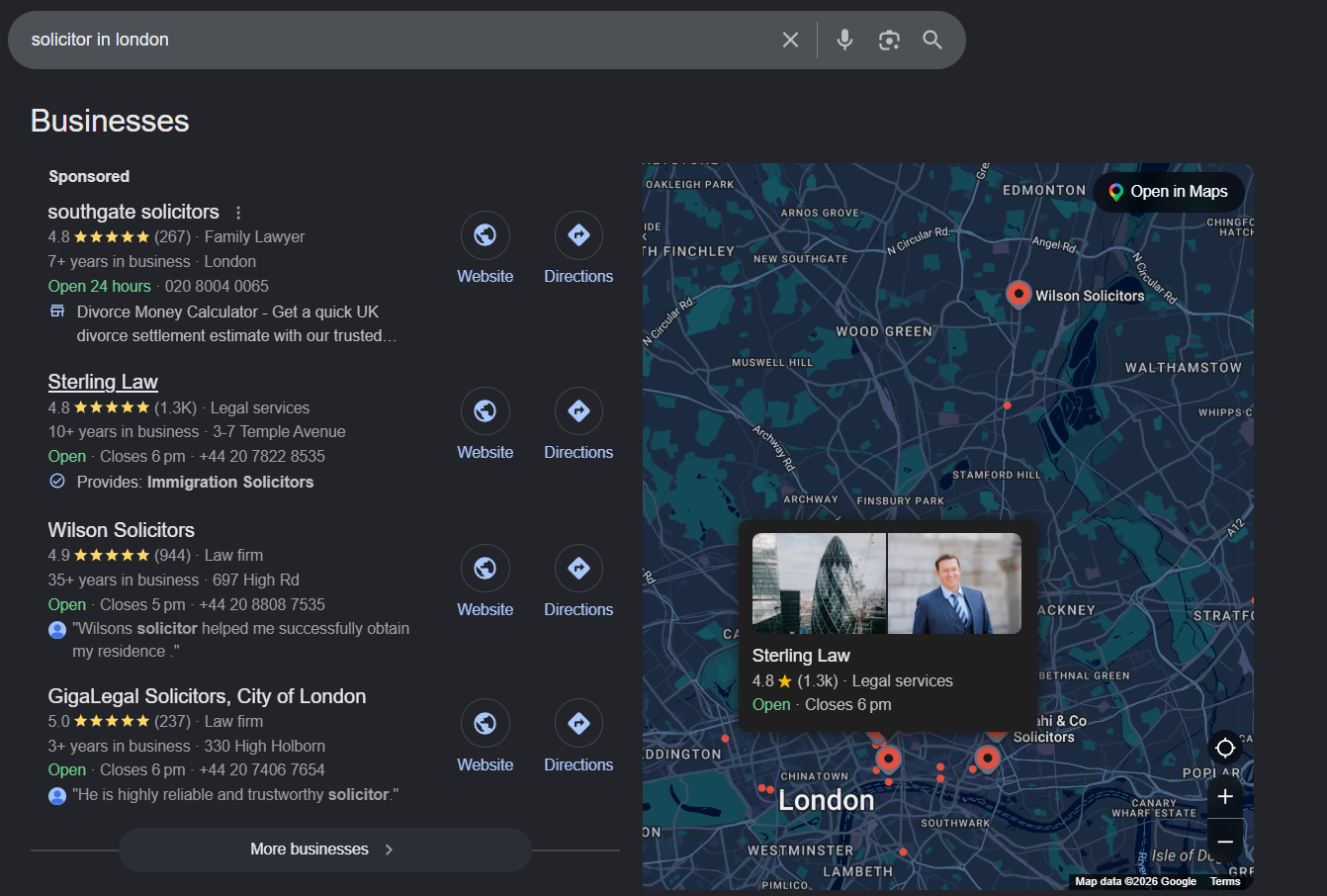
Task: Click the More businesses button
Action: coord(325,850)
